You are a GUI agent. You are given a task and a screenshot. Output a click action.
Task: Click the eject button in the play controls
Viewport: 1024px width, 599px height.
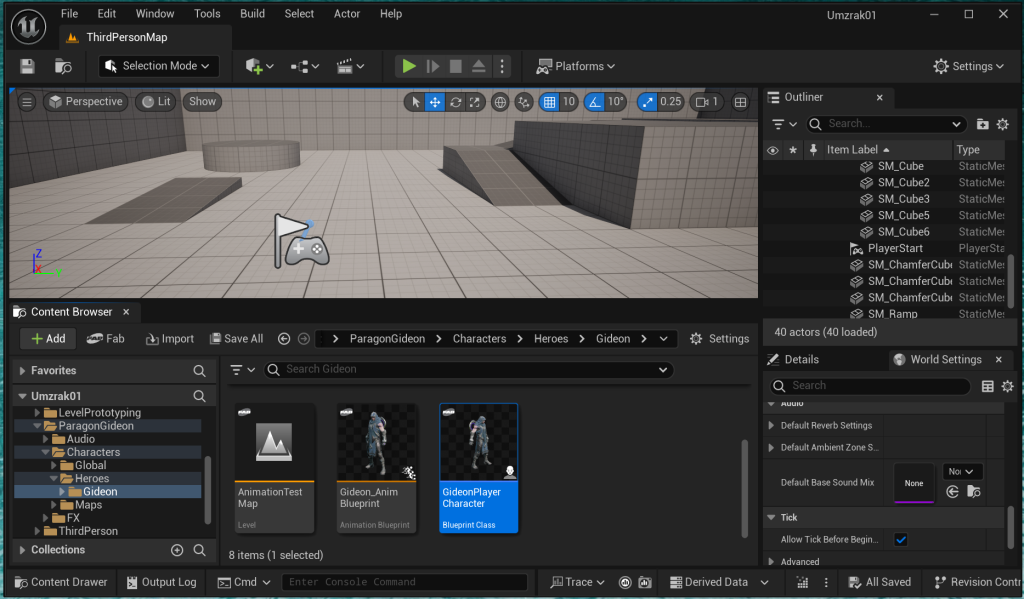coord(479,66)
